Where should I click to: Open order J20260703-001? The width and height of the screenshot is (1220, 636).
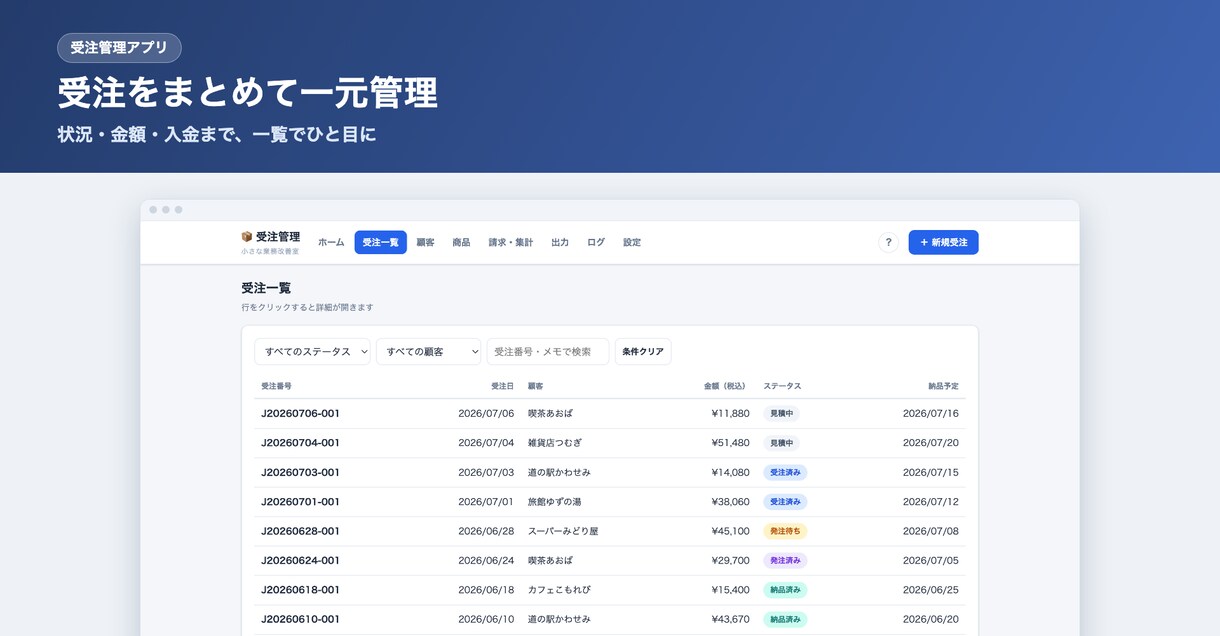coord(610,473)
